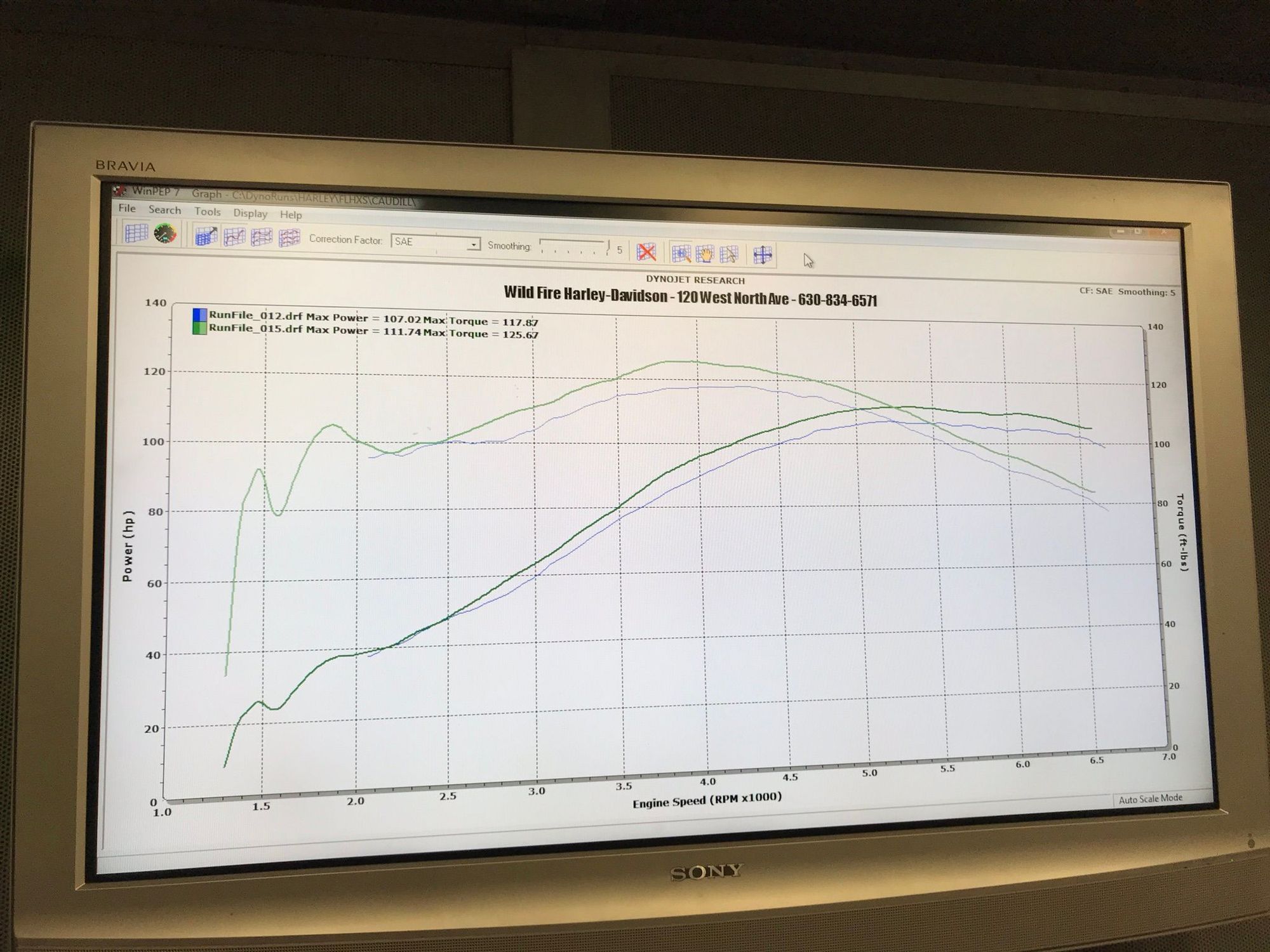Click the single-line graph toolbar icon

[x=234, y=237]
